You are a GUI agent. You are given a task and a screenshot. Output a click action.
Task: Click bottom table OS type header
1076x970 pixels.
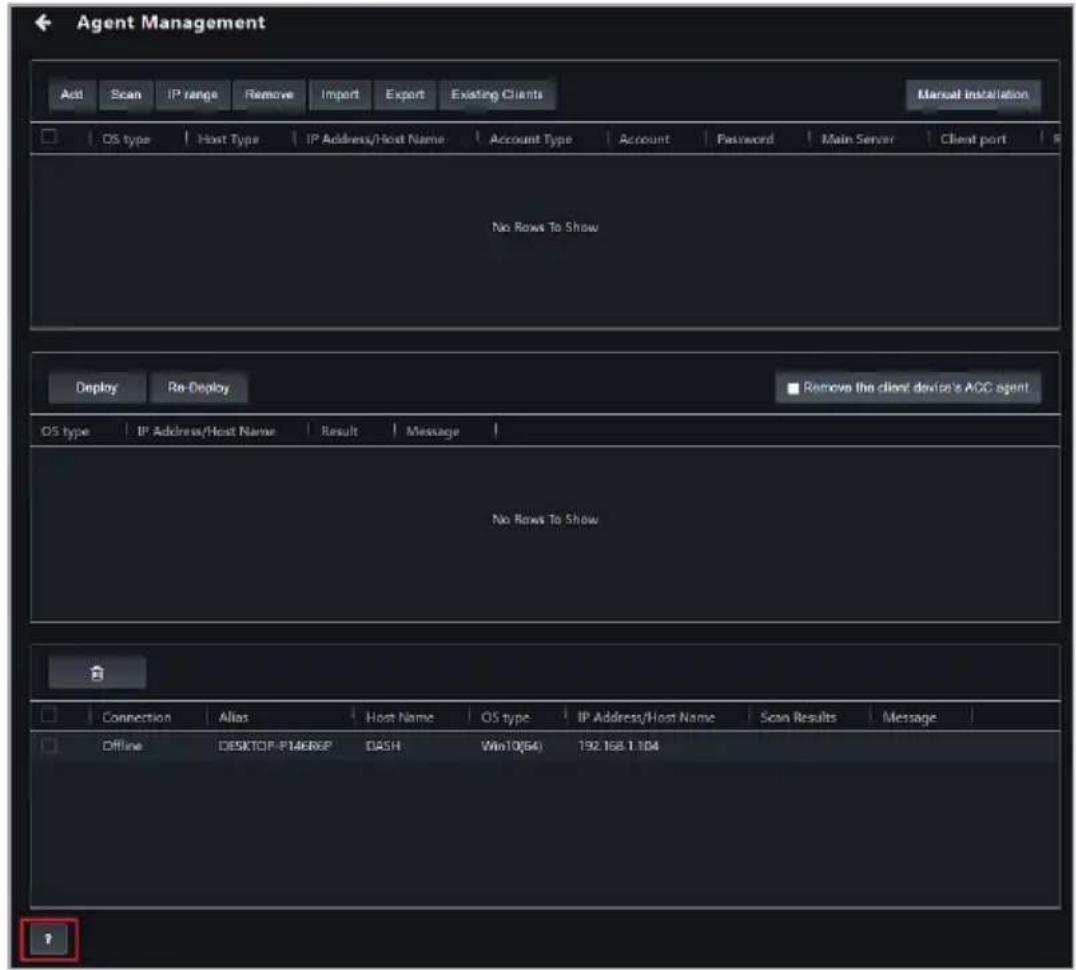pyautogui.click(x=505, y=718)
